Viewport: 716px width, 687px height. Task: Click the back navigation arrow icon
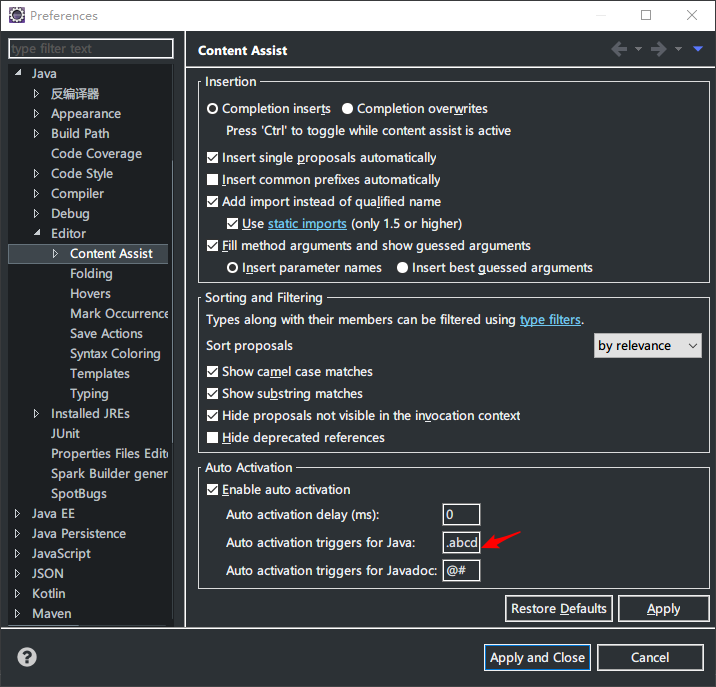[x=619, y=50]
